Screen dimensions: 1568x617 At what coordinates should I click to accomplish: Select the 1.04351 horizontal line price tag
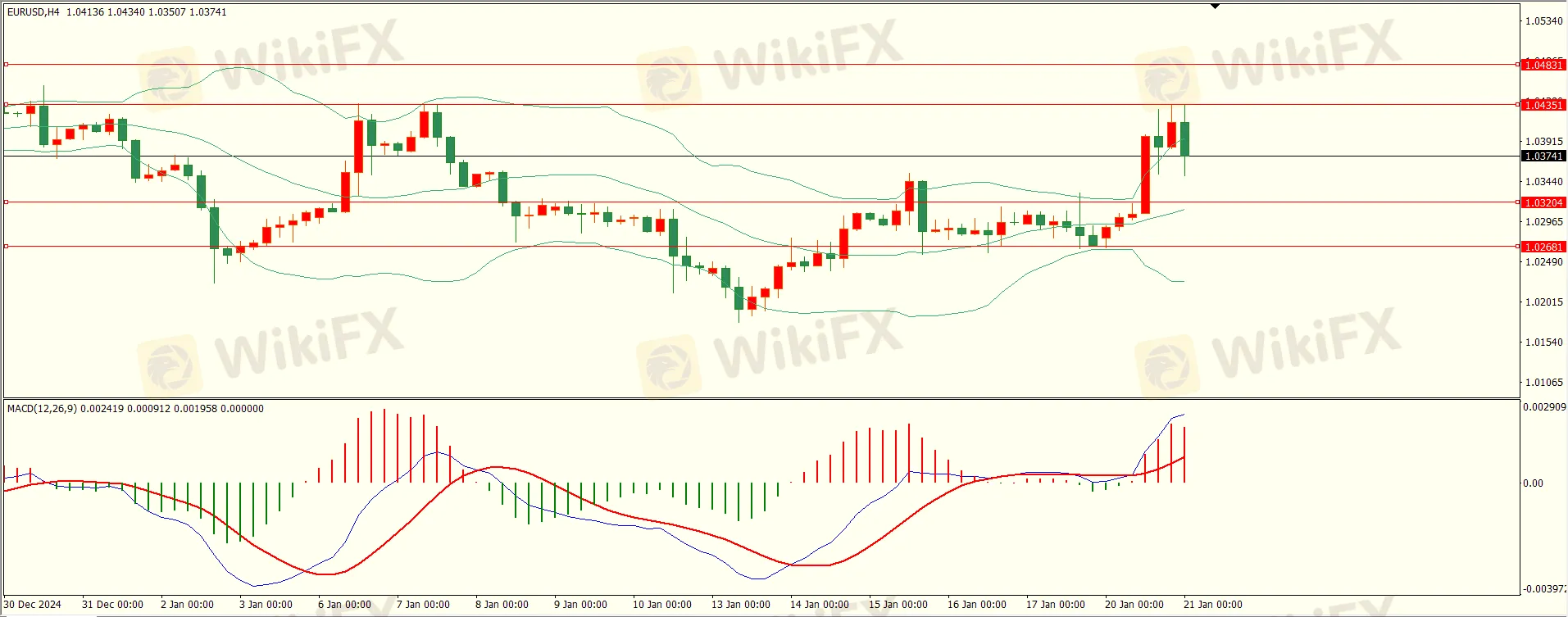[x=1543, y=105]
